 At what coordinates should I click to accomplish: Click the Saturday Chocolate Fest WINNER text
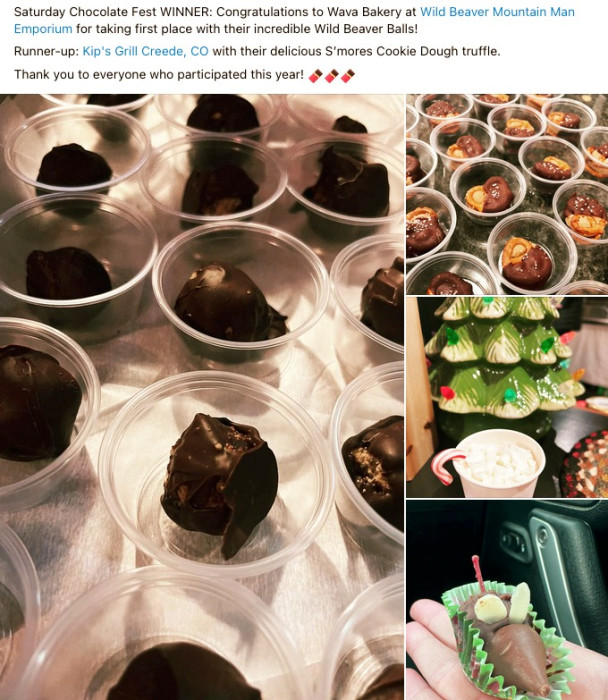click(x=113, y=12)
